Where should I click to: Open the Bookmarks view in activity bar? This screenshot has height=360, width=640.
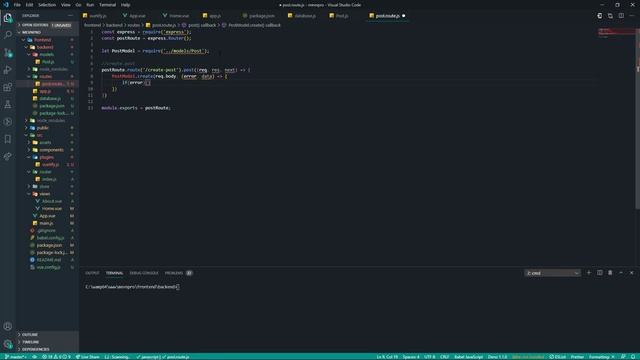8,139
